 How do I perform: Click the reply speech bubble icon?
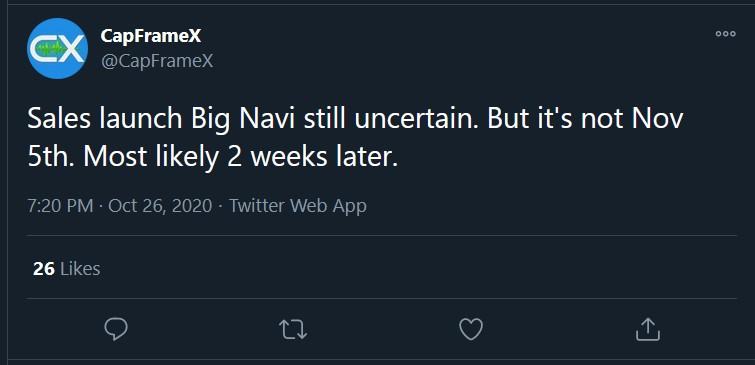(116, 329)
